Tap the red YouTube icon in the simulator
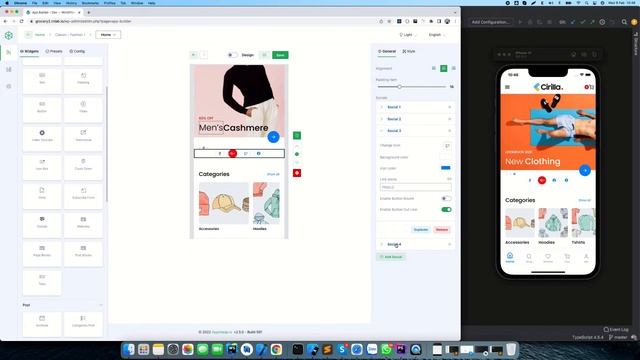 point(542,180)
